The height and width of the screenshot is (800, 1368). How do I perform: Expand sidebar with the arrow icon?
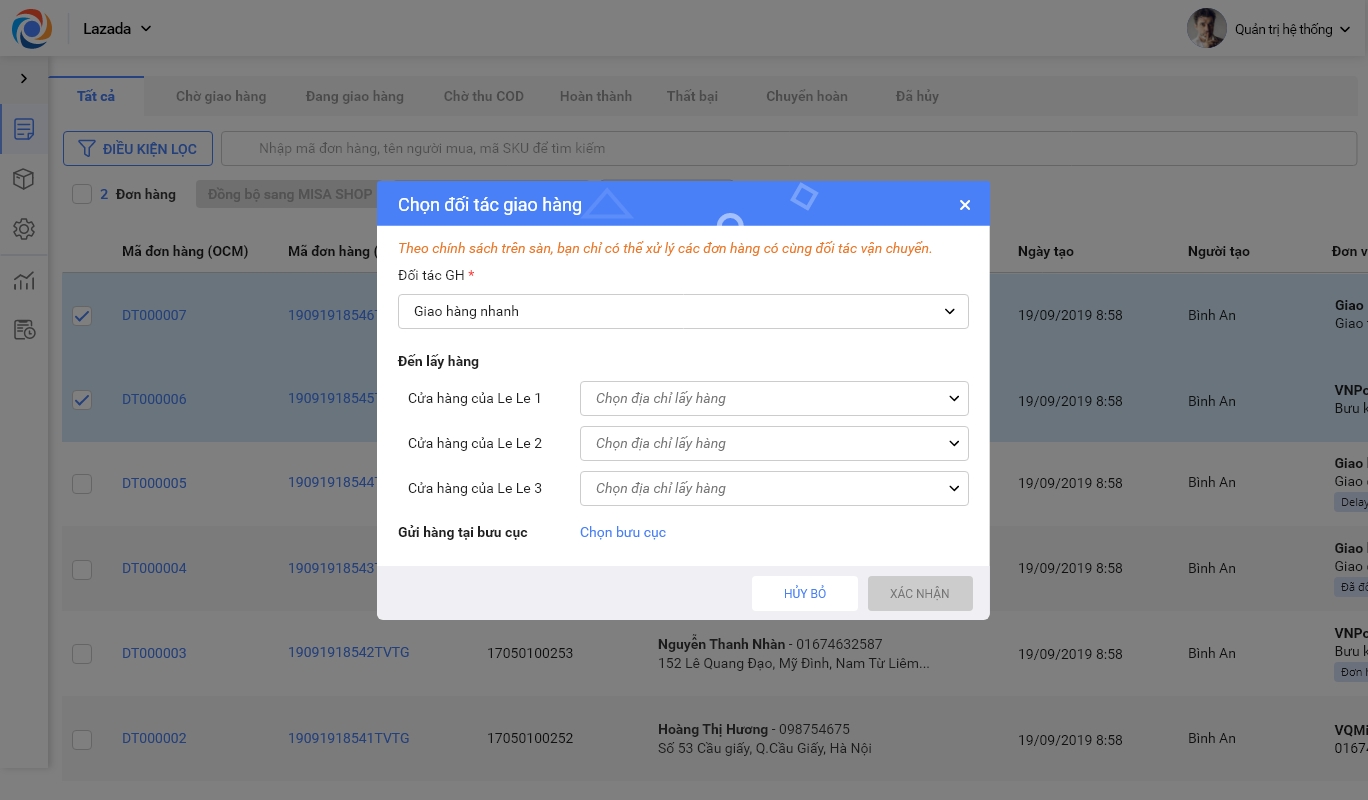coord(24,78)
